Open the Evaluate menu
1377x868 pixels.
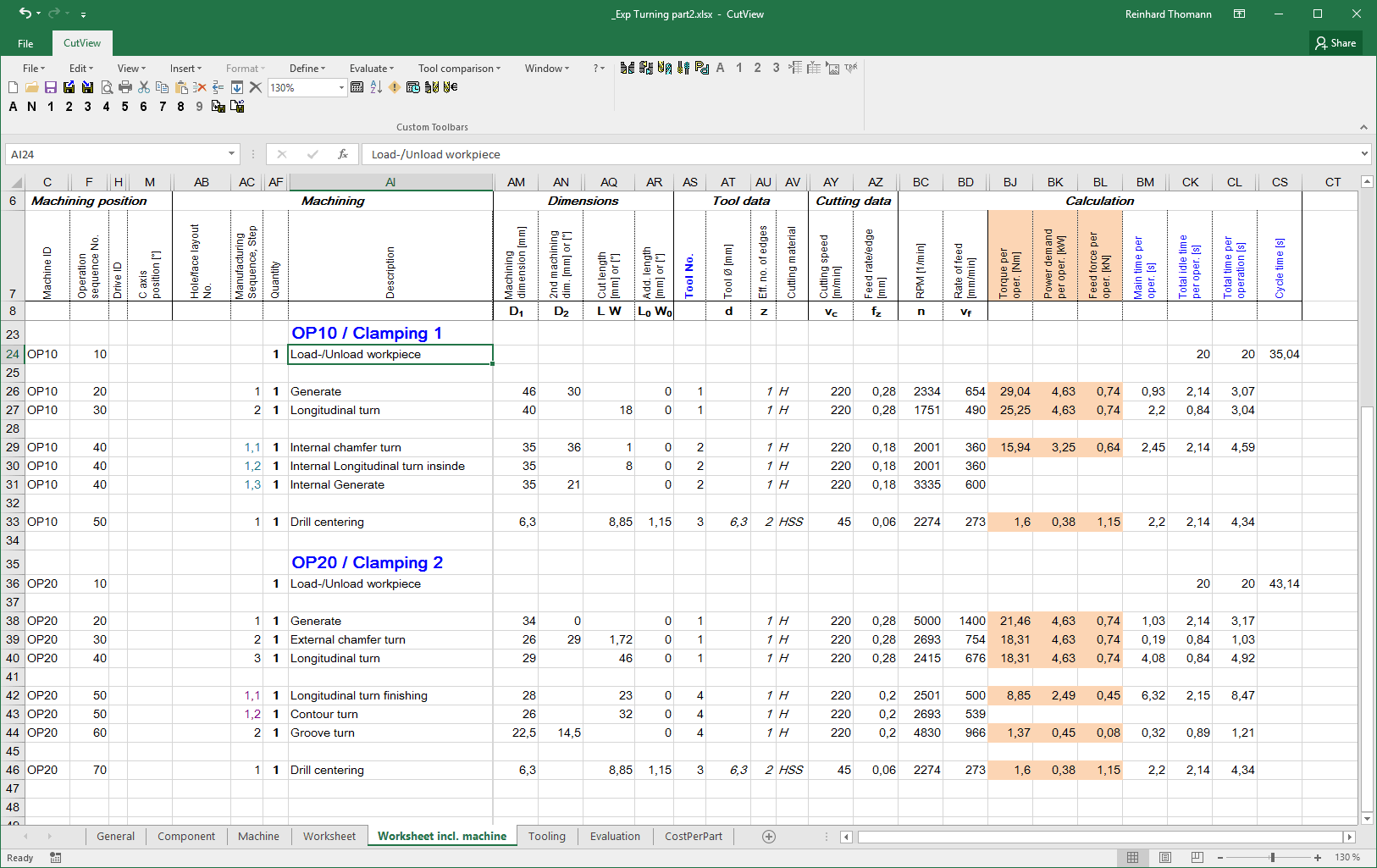point(371,69)
